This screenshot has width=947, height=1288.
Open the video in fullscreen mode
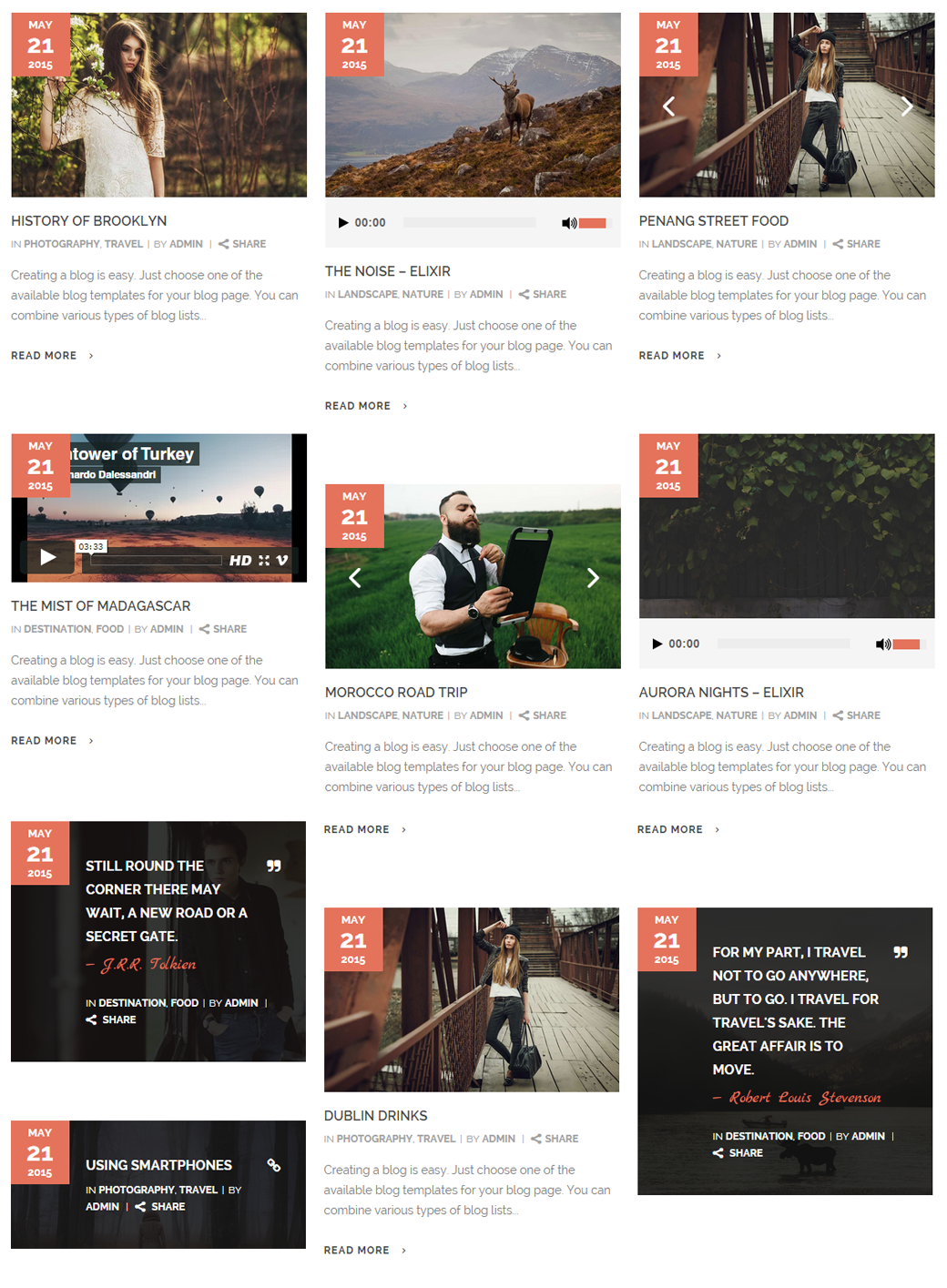(264, 561)
